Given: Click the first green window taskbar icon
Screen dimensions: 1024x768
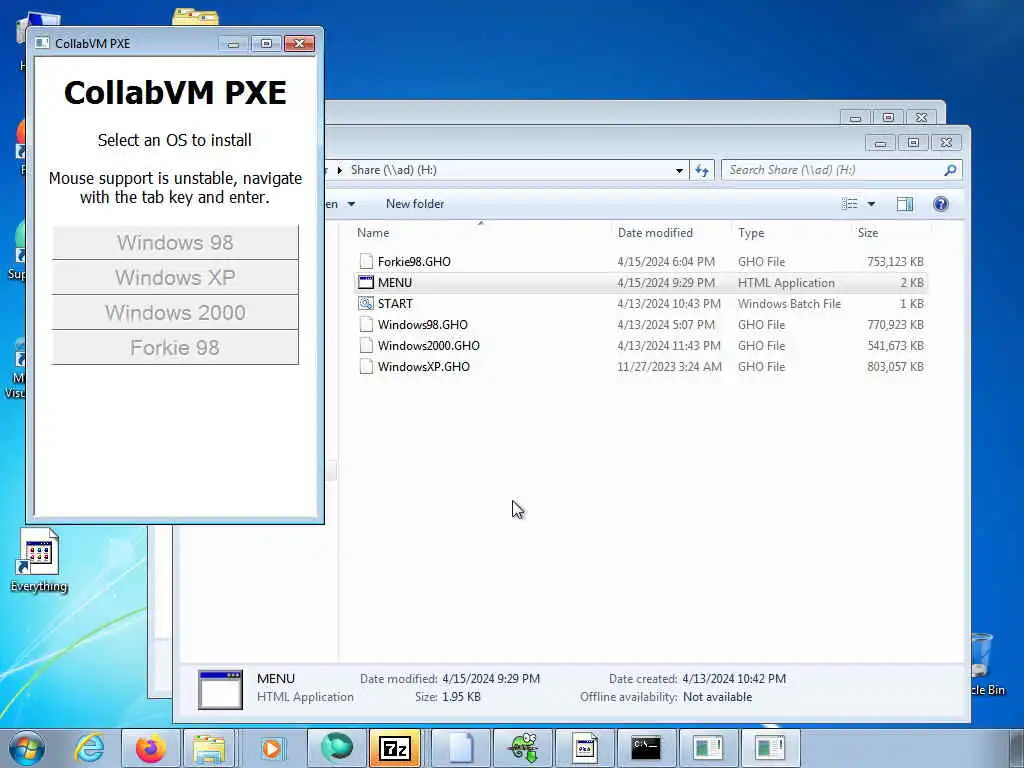Looking at the screenshot, I should click(708, 748).
